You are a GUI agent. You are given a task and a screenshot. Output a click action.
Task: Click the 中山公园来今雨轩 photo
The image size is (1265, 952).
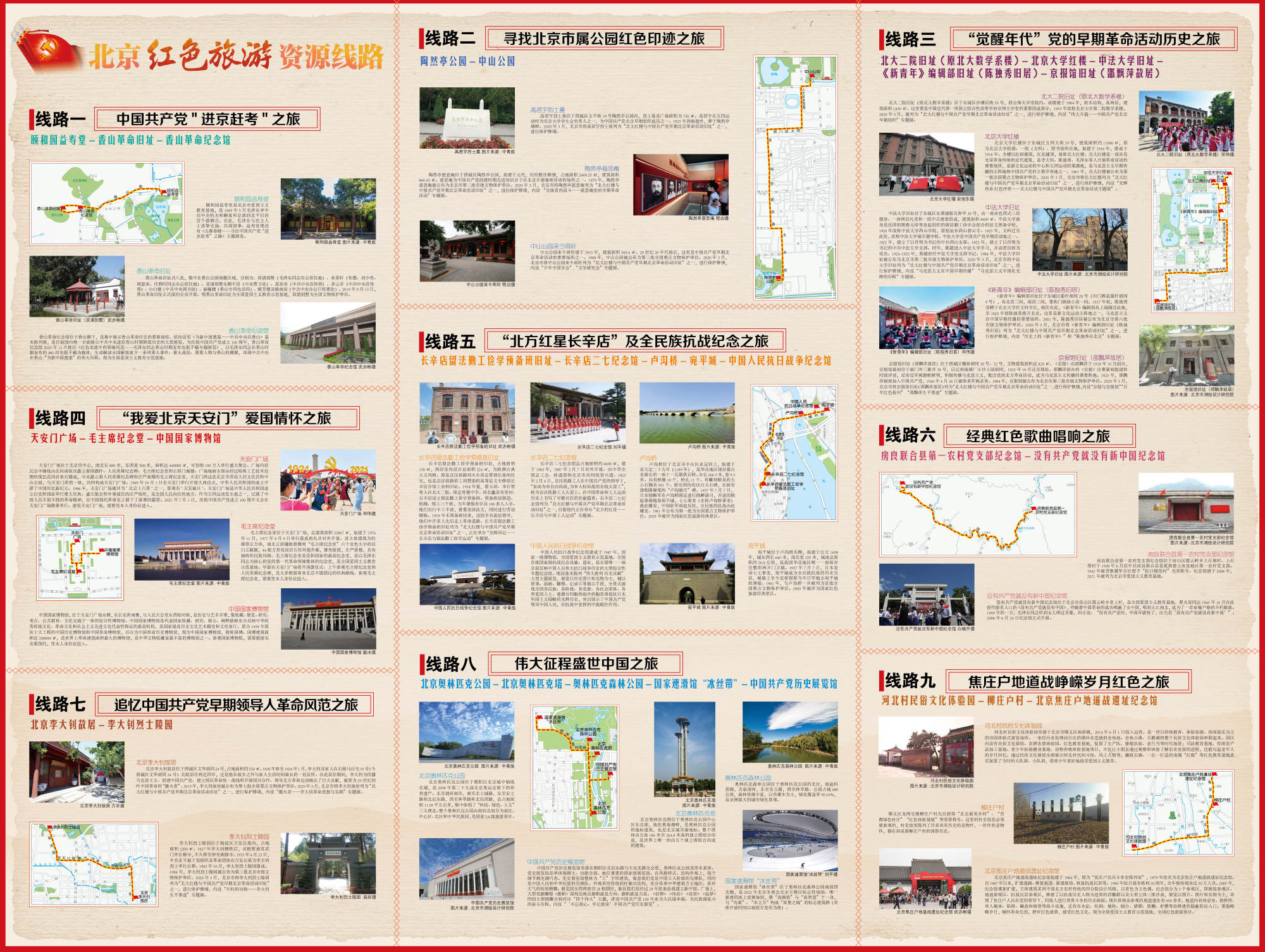pyautogui.click(x=467, y=250)
